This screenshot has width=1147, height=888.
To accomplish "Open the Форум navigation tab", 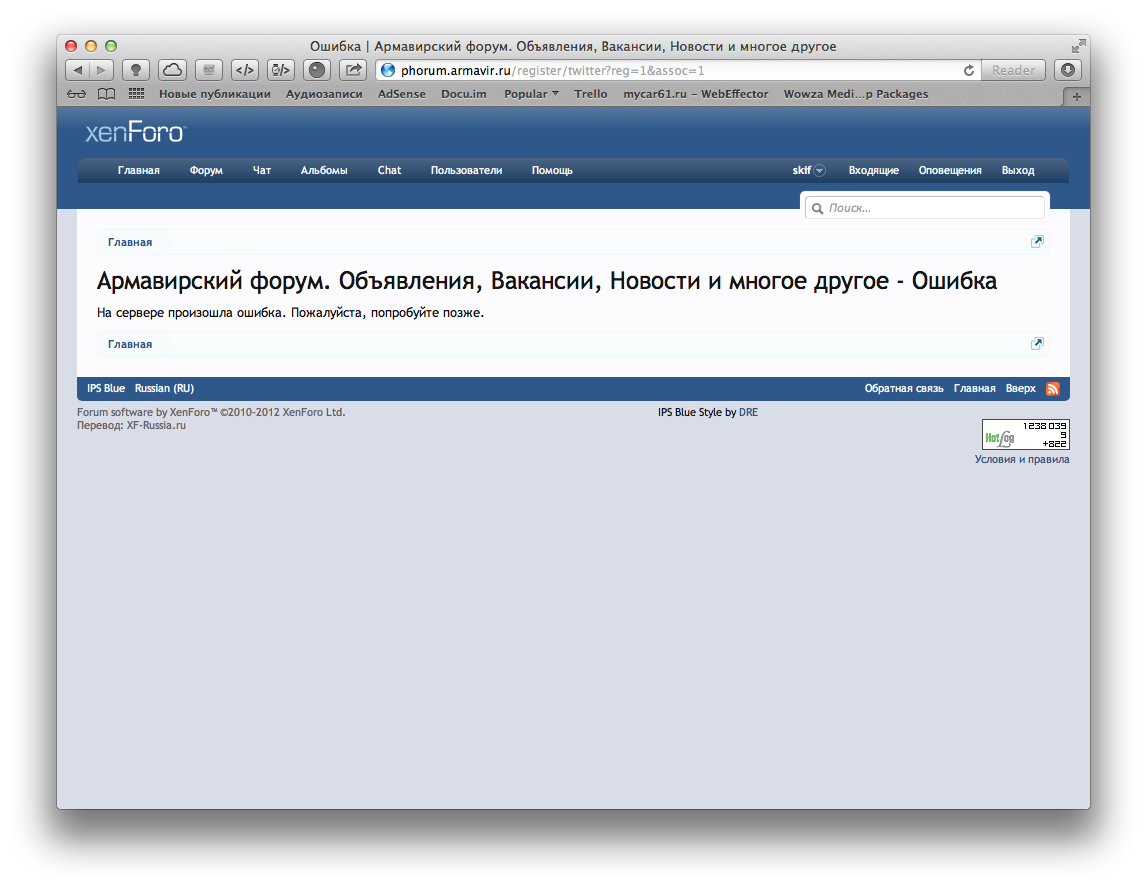I will pos(206,171).
